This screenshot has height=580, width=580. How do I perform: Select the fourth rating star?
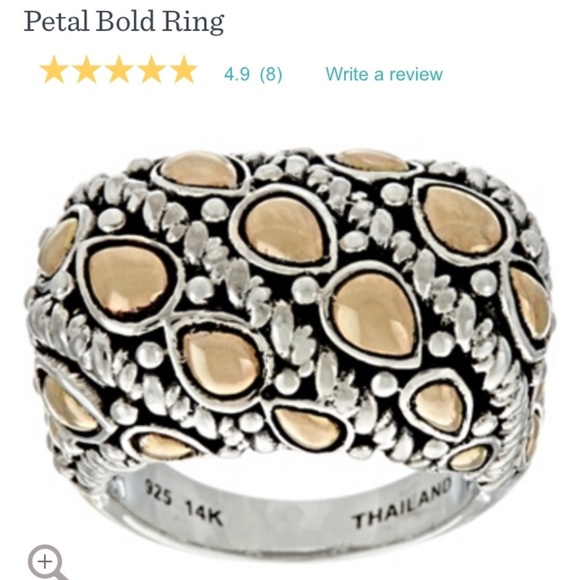point(151,69)
